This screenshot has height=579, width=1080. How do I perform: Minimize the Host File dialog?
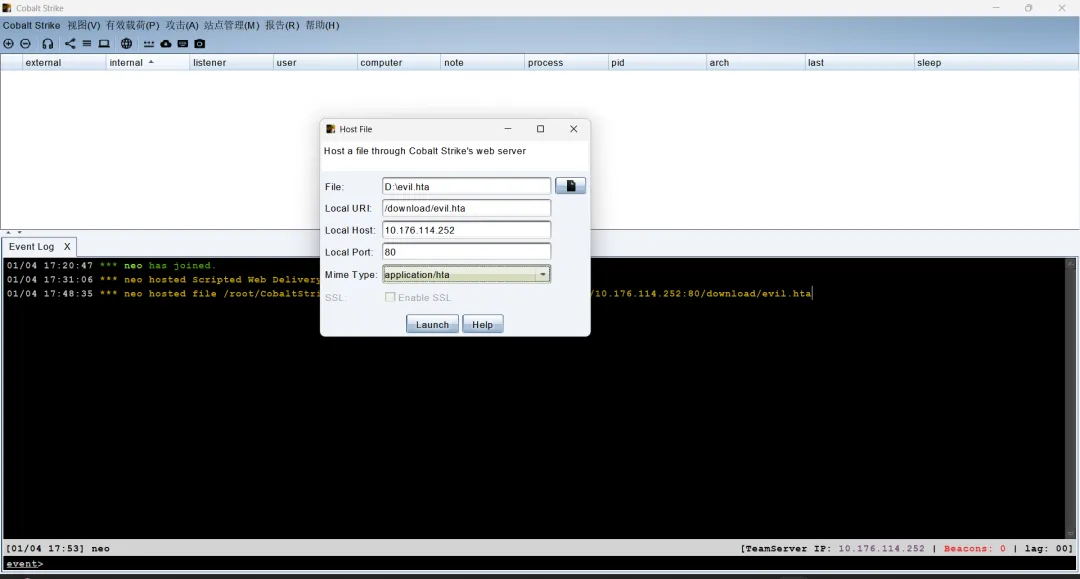coord(508,129)
